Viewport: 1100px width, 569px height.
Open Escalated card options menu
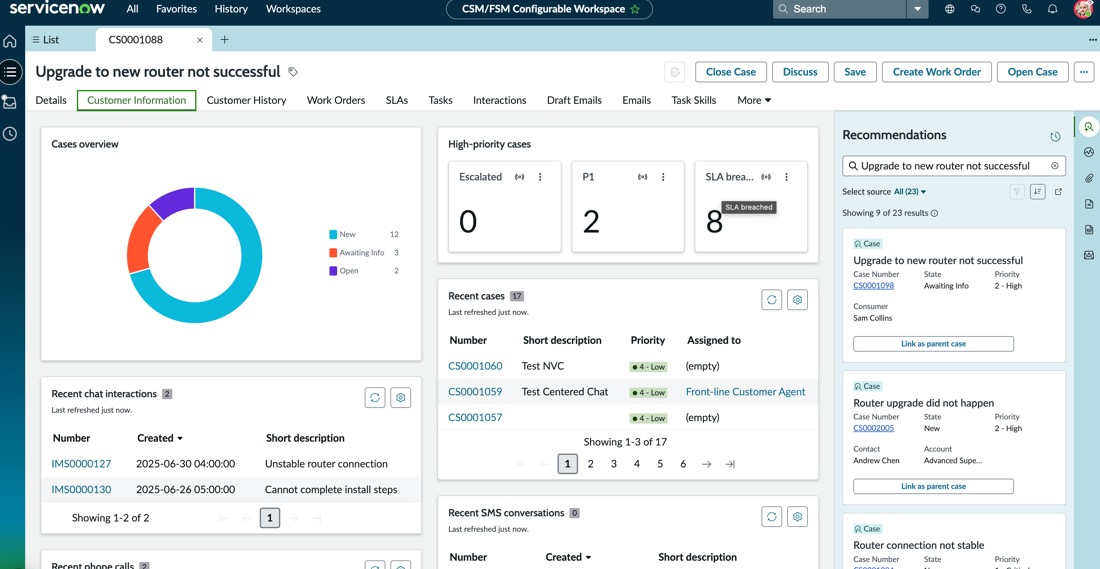tap(540, 177)
